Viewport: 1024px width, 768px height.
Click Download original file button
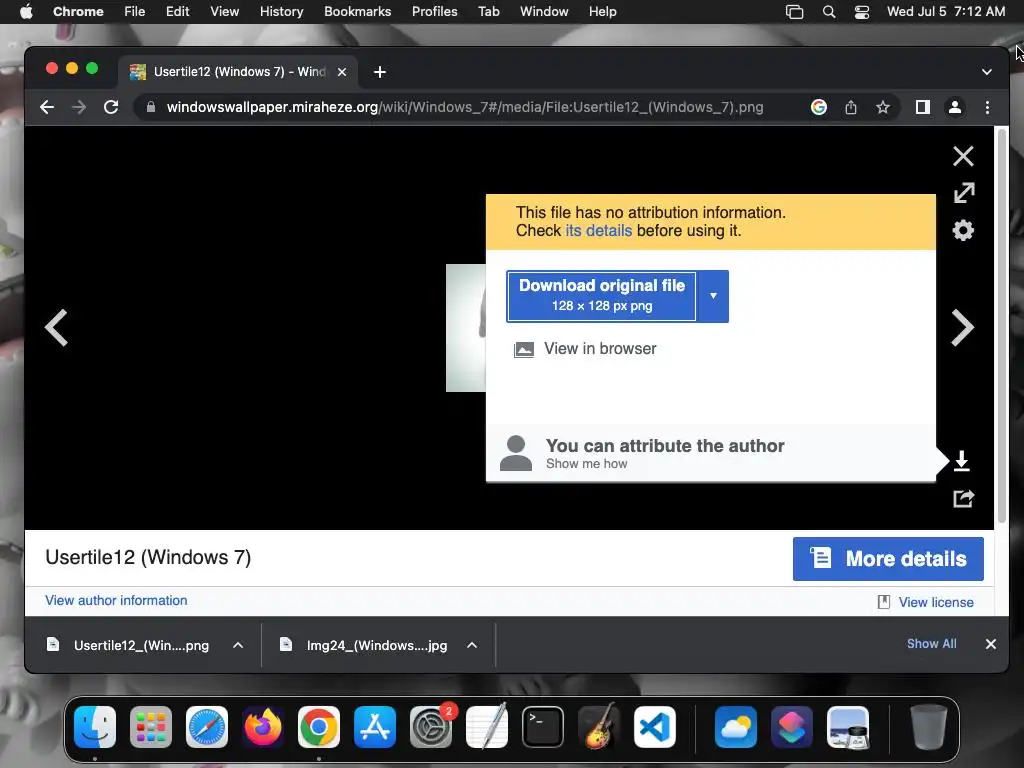coord(601,296)
